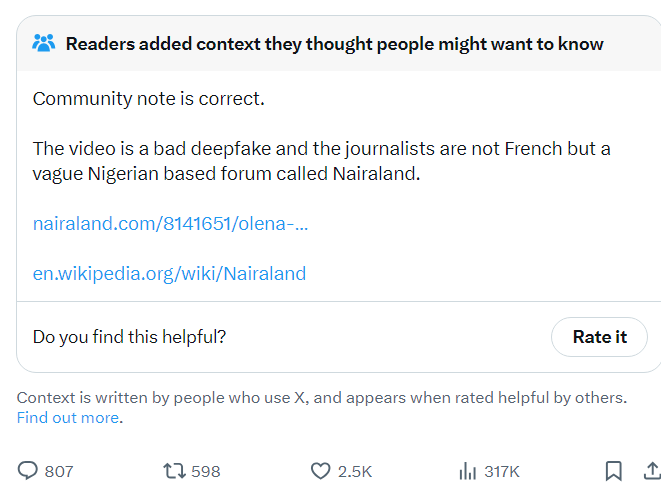Image resolution: width=661 pixels, height=488 pixels.
Task: Open the en.wikipedia.org/wiki/Nairaland link
Action: click(x=169, y=273)
